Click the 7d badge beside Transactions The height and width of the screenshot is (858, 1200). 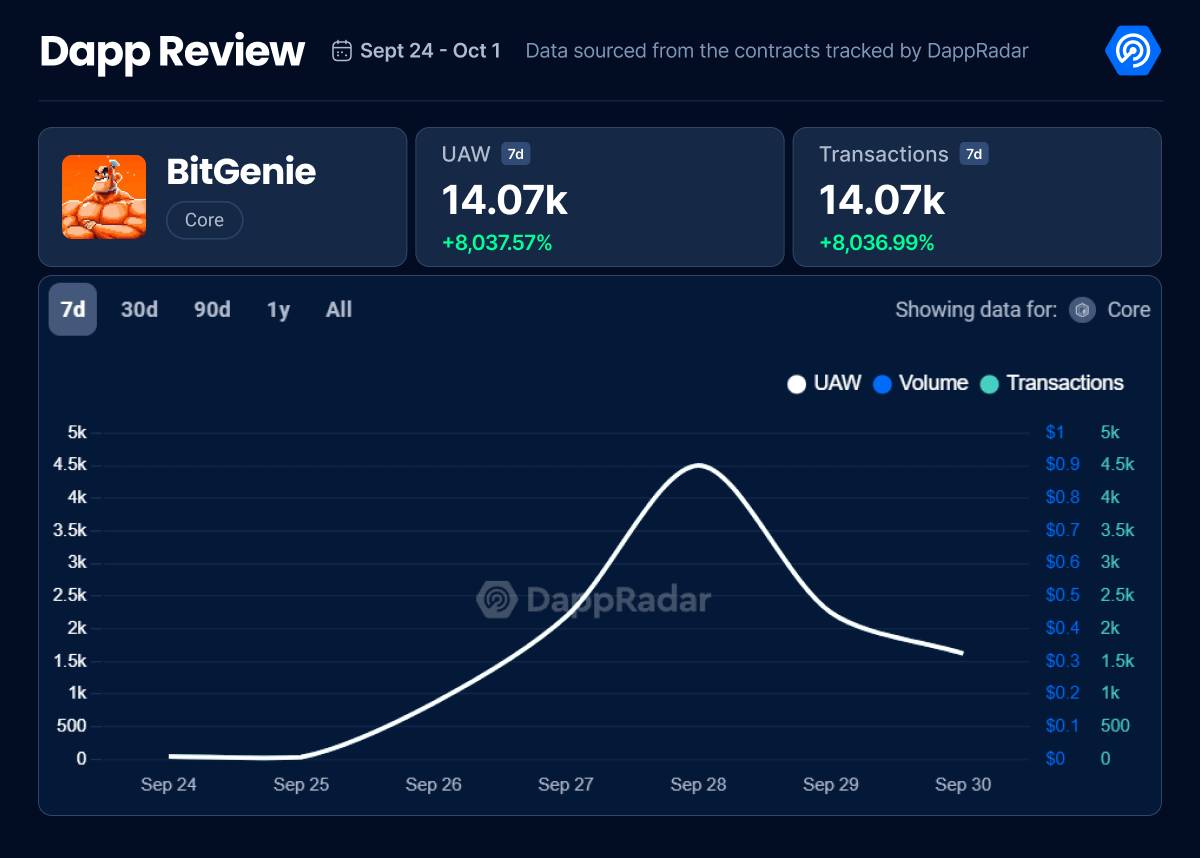pyautogui.click(x=972, y=154)
